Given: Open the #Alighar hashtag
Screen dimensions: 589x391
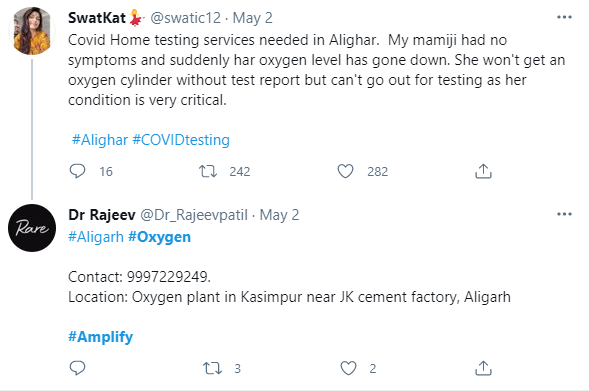Looking at the screenshot, I should [x=100, y=140].
